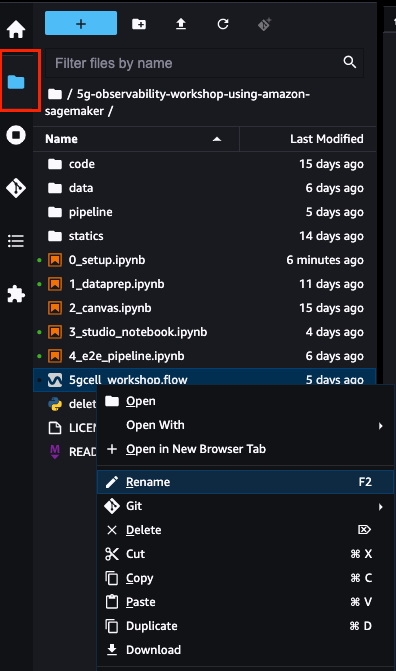The width and height of the screenshot is (396, 671).
Task: Expand the Git context submenu
Action: (245, 506)
